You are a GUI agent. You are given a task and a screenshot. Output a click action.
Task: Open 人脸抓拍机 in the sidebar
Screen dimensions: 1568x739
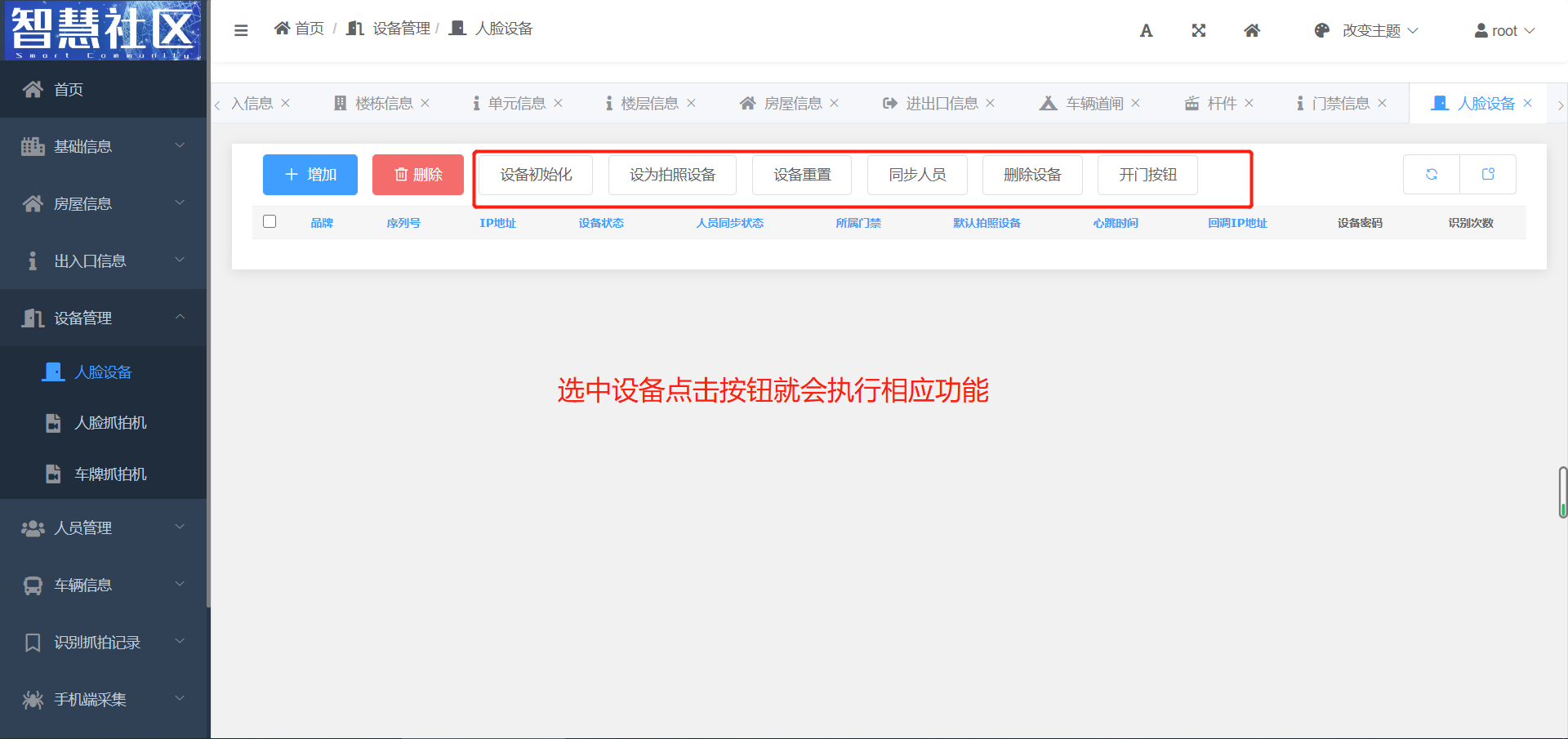[110, 423]
